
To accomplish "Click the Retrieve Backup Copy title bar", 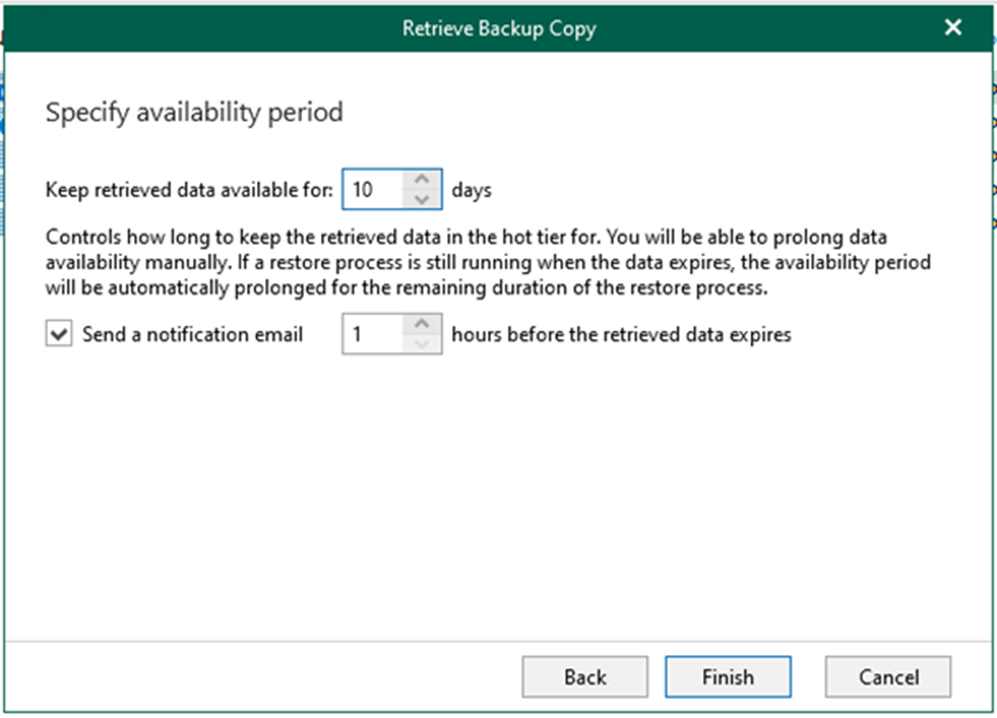I will 498,28.
